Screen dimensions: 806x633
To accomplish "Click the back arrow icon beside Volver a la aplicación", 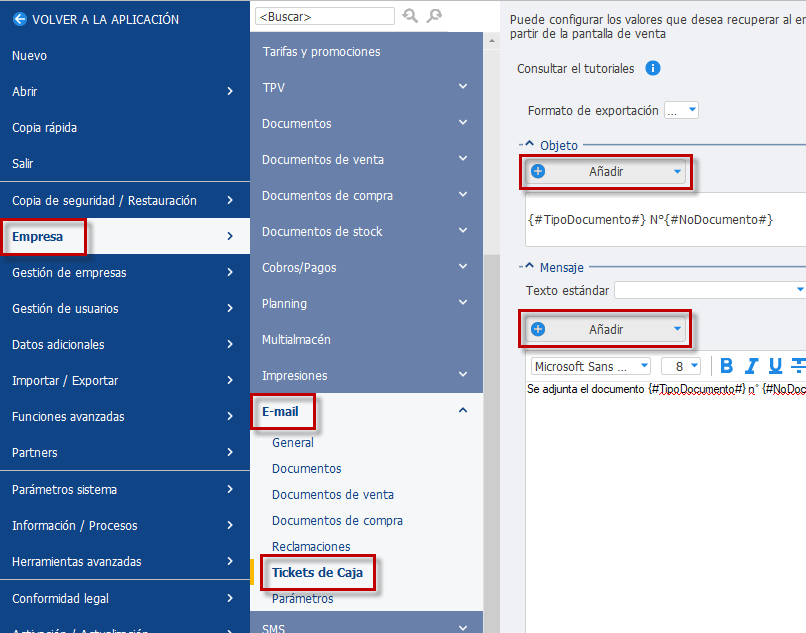I will coord(20,20).
